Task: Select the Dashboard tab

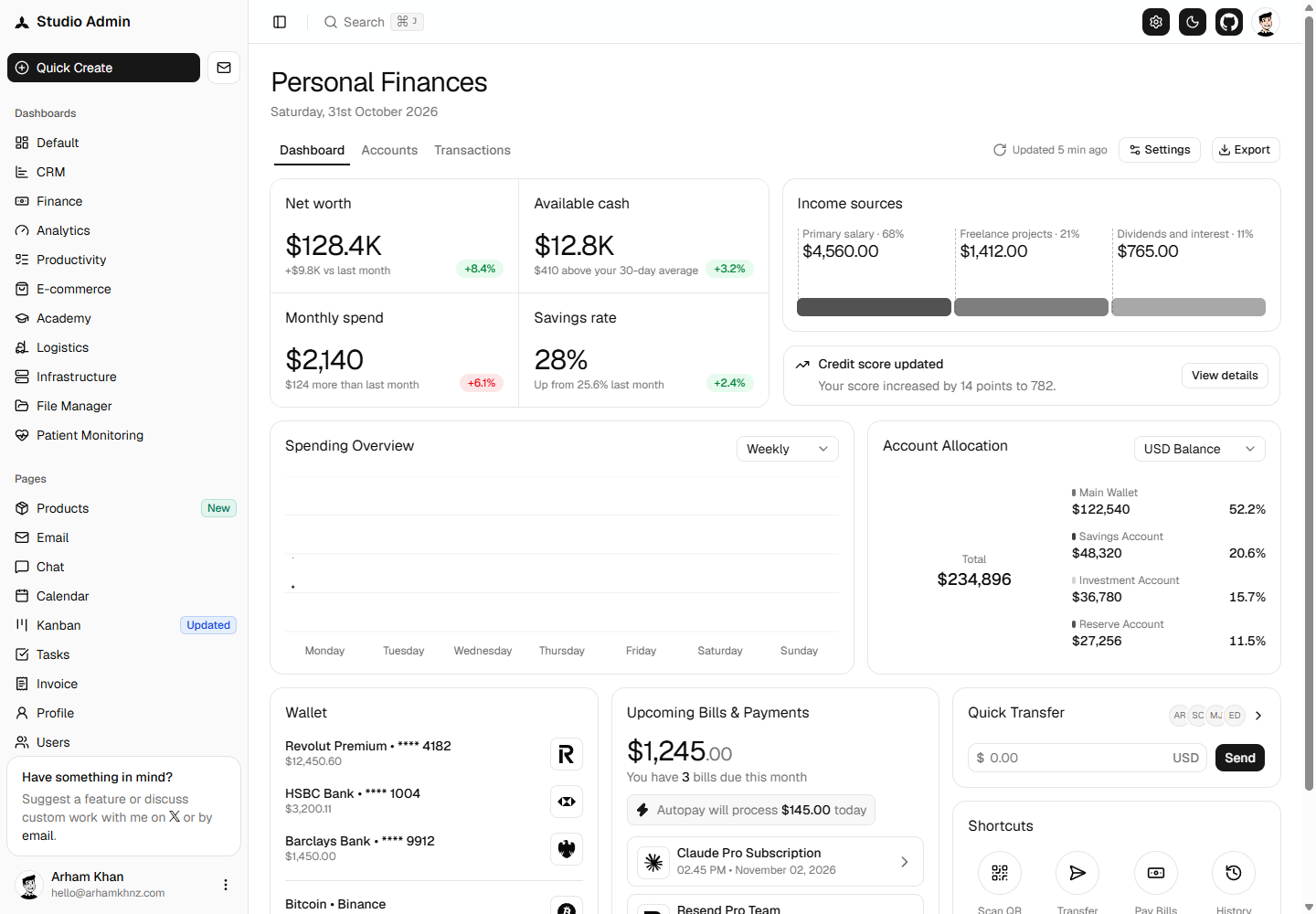Action: coord(312,150)
